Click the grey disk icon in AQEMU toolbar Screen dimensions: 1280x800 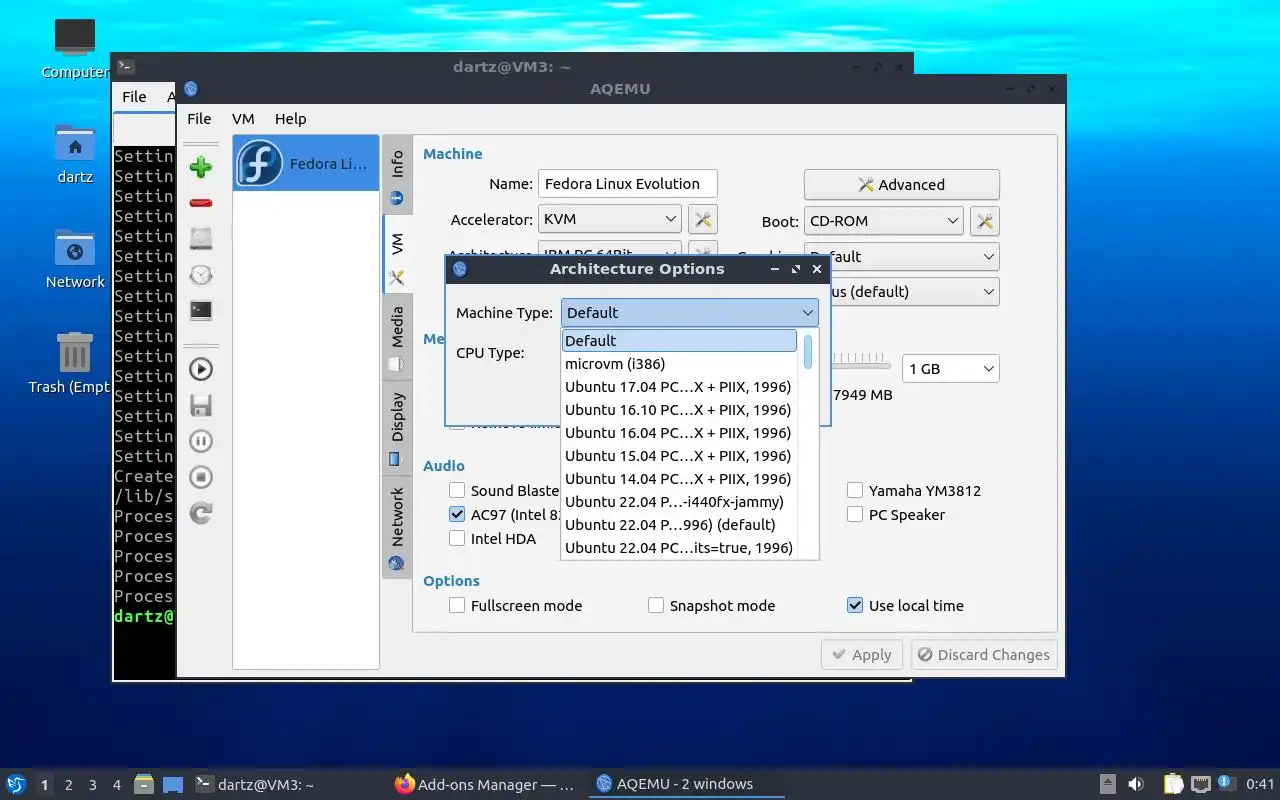click(201, 239)
